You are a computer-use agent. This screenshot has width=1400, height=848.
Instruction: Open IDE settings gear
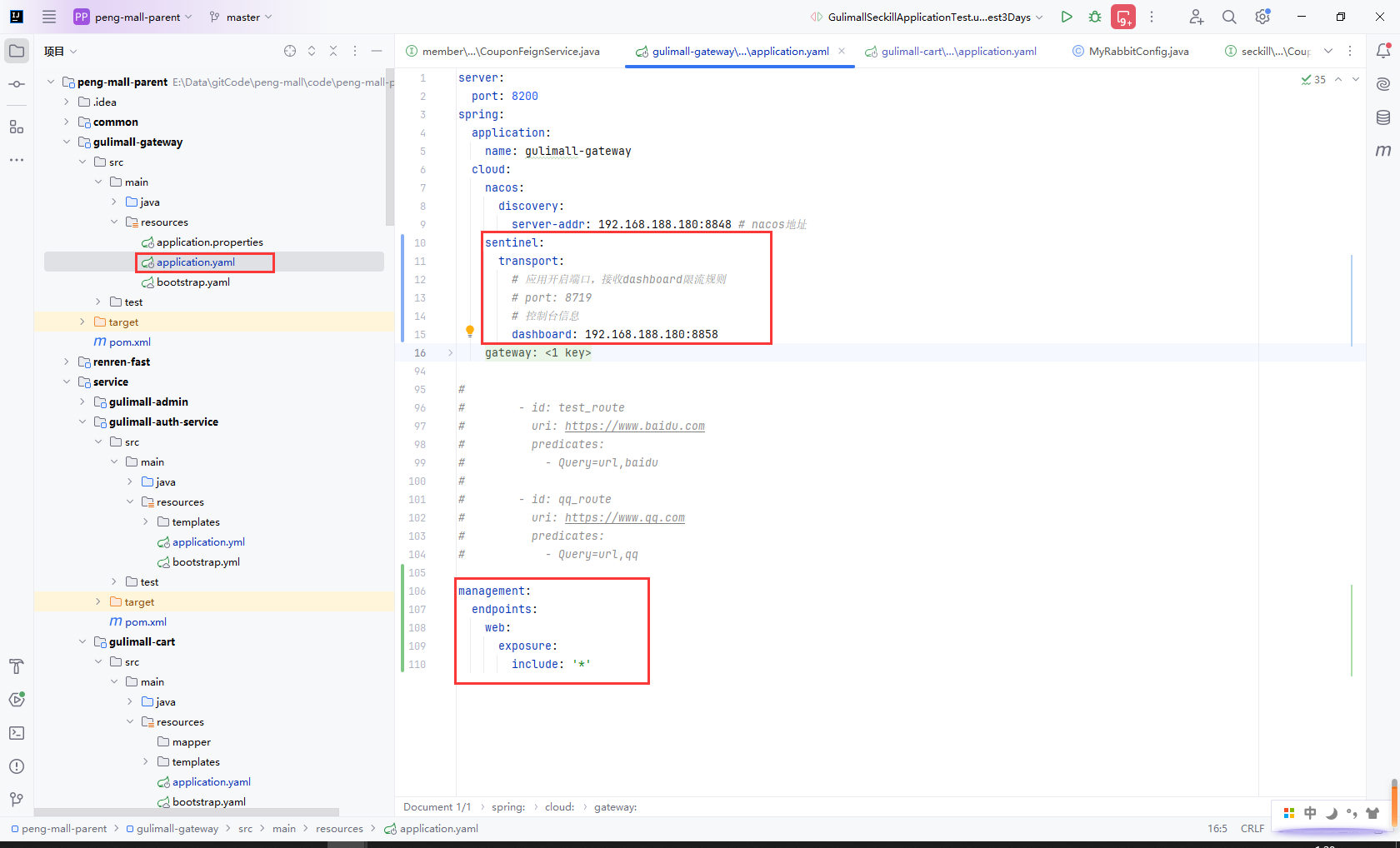tap(1262, 17)
